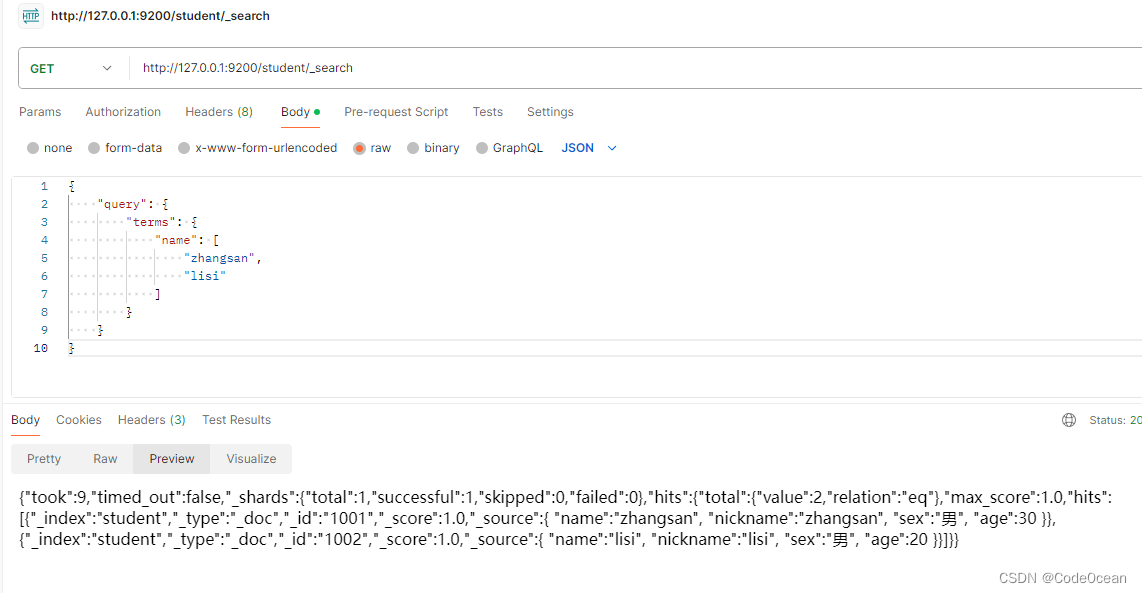Switch response view to Pretty
The height and width of the screenshot is (593, 1142).
(x=44, y=459)
